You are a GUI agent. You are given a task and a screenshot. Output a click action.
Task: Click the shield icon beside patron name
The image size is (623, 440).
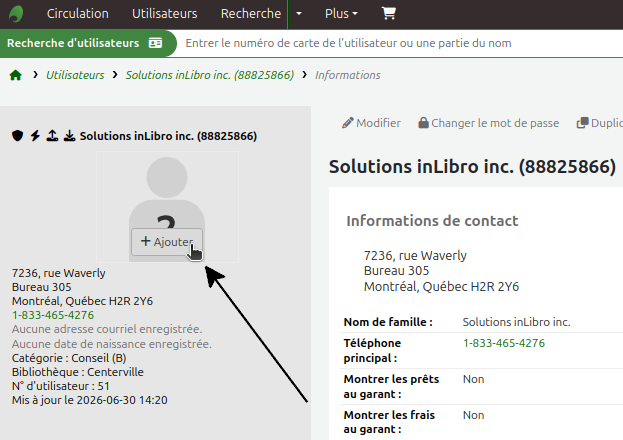pyautogui.click(x=17, y=136)
